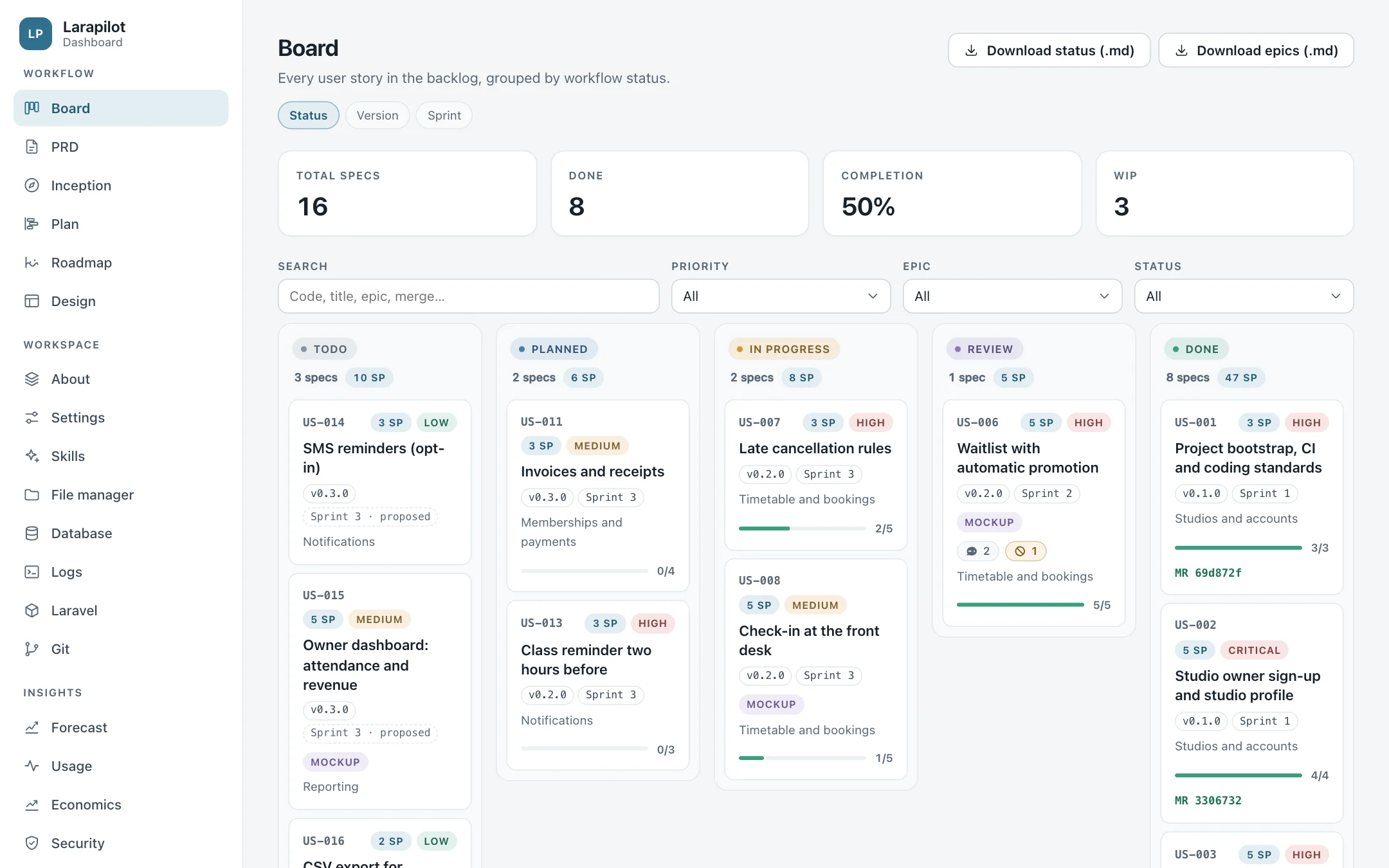Click the Inception compass icon

click(32, 185)
